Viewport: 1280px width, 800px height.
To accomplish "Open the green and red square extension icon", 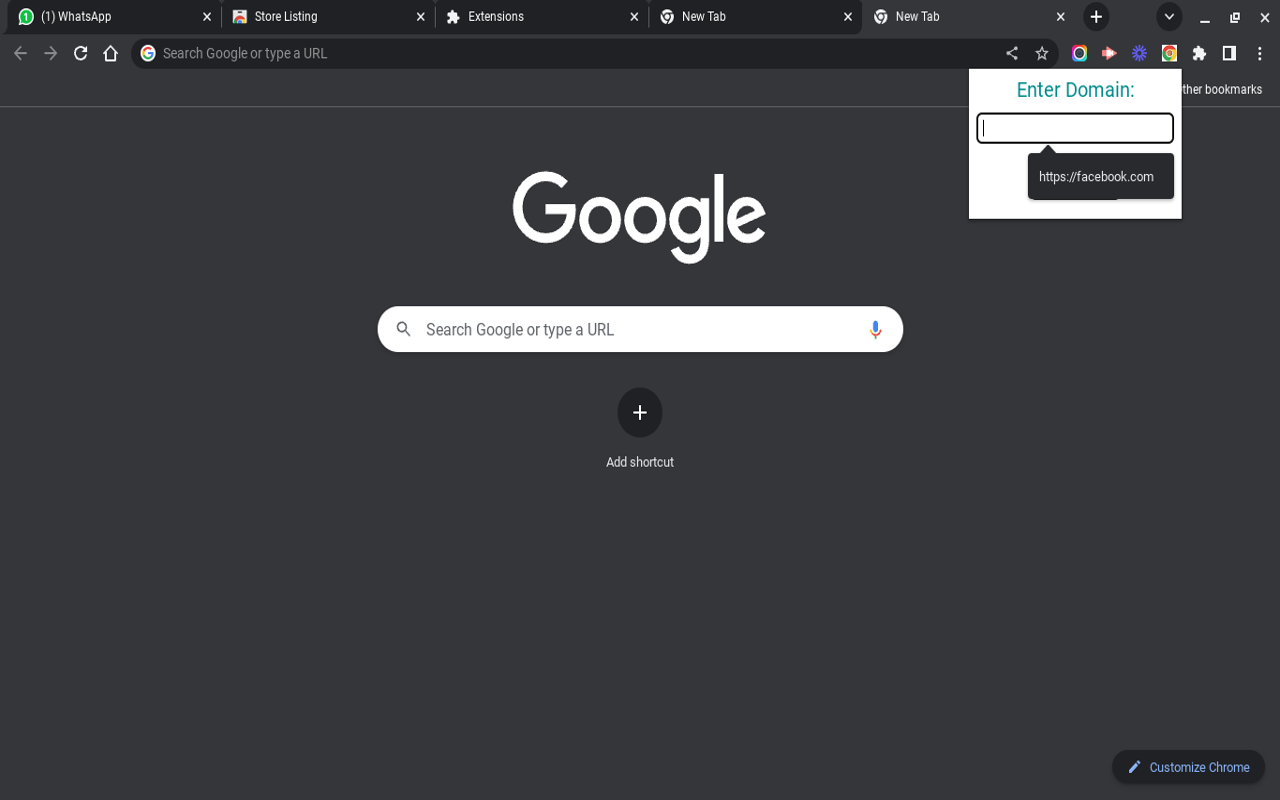I will pyautogui.click(x=1169, y=53).
